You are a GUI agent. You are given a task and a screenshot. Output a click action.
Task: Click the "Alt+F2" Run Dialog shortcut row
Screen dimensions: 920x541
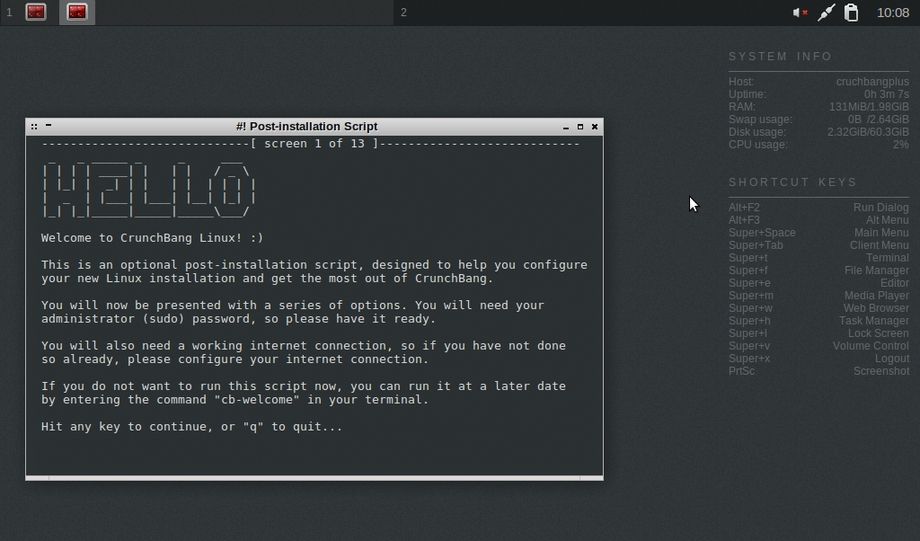818,207
